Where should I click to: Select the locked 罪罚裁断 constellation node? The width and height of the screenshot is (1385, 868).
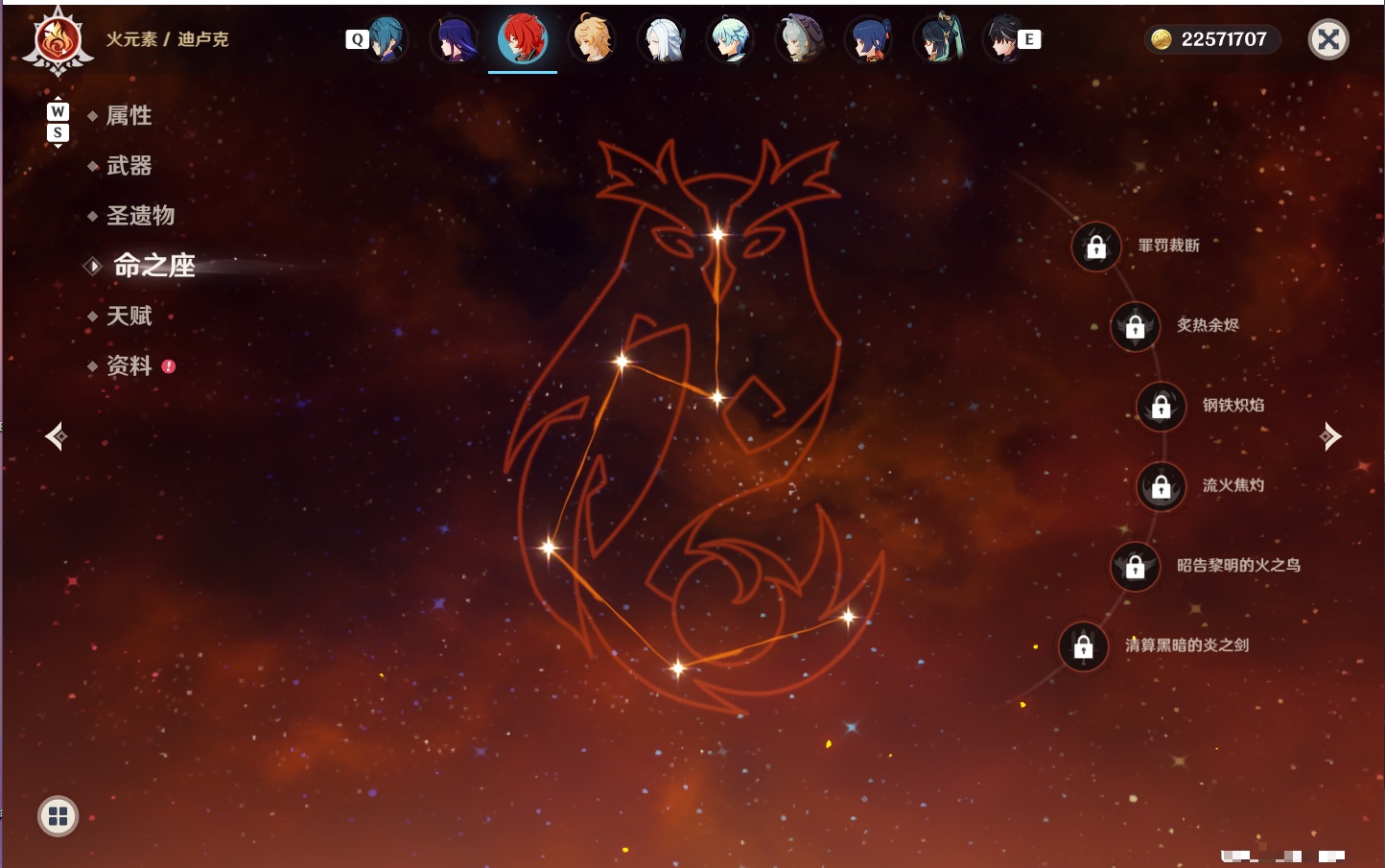pos(1096,246)
